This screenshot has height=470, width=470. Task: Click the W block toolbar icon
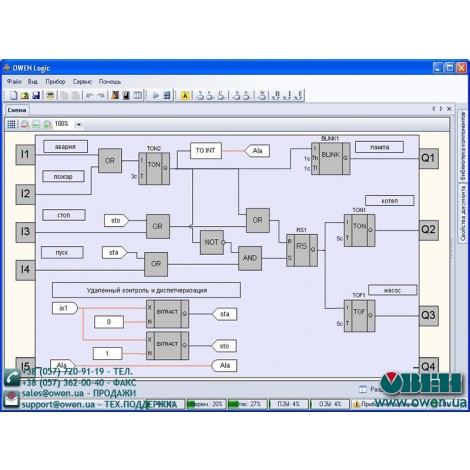[262, 96]
